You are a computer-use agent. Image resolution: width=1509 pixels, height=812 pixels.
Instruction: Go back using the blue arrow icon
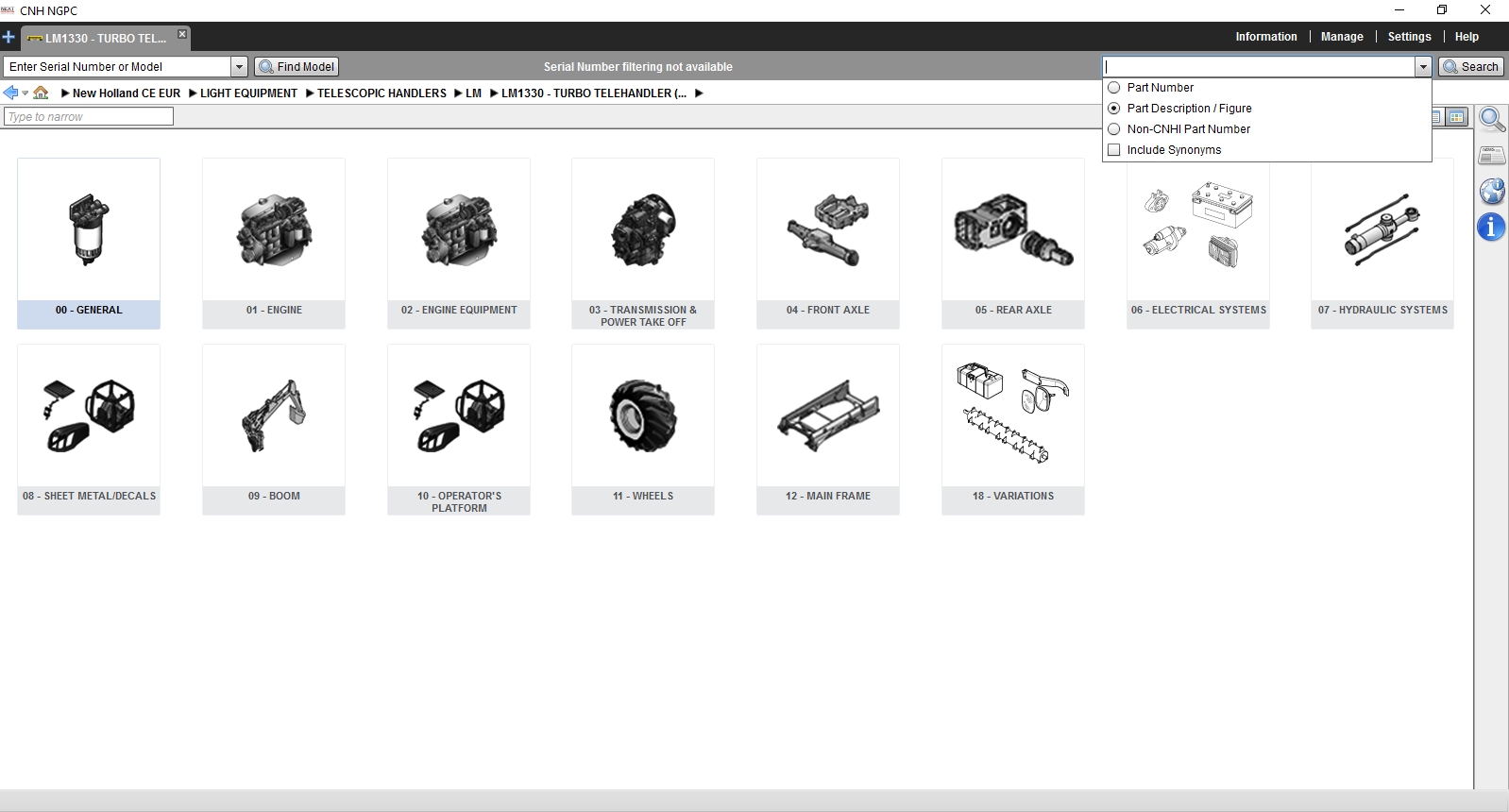(x=10, y=93)
